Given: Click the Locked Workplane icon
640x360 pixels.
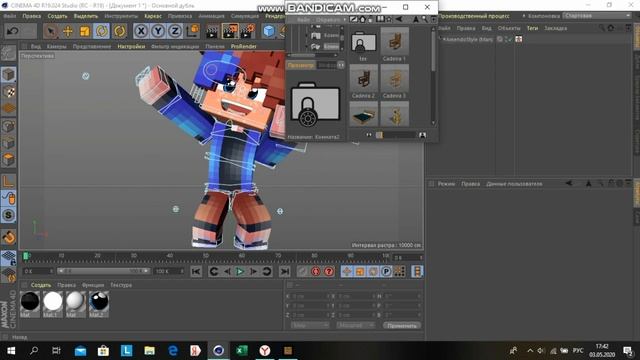Looking at the screenshot, I should tap(9, 259).
